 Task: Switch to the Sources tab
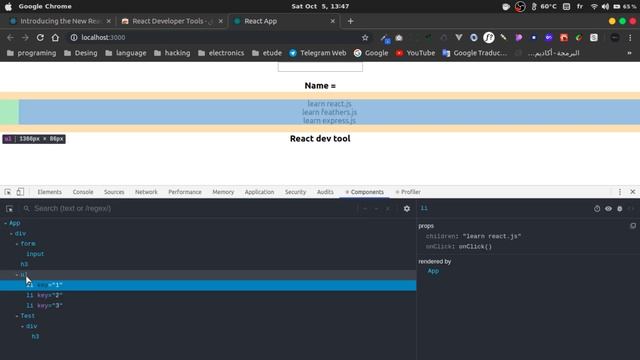pyautogui.click(x=114, y=192)
